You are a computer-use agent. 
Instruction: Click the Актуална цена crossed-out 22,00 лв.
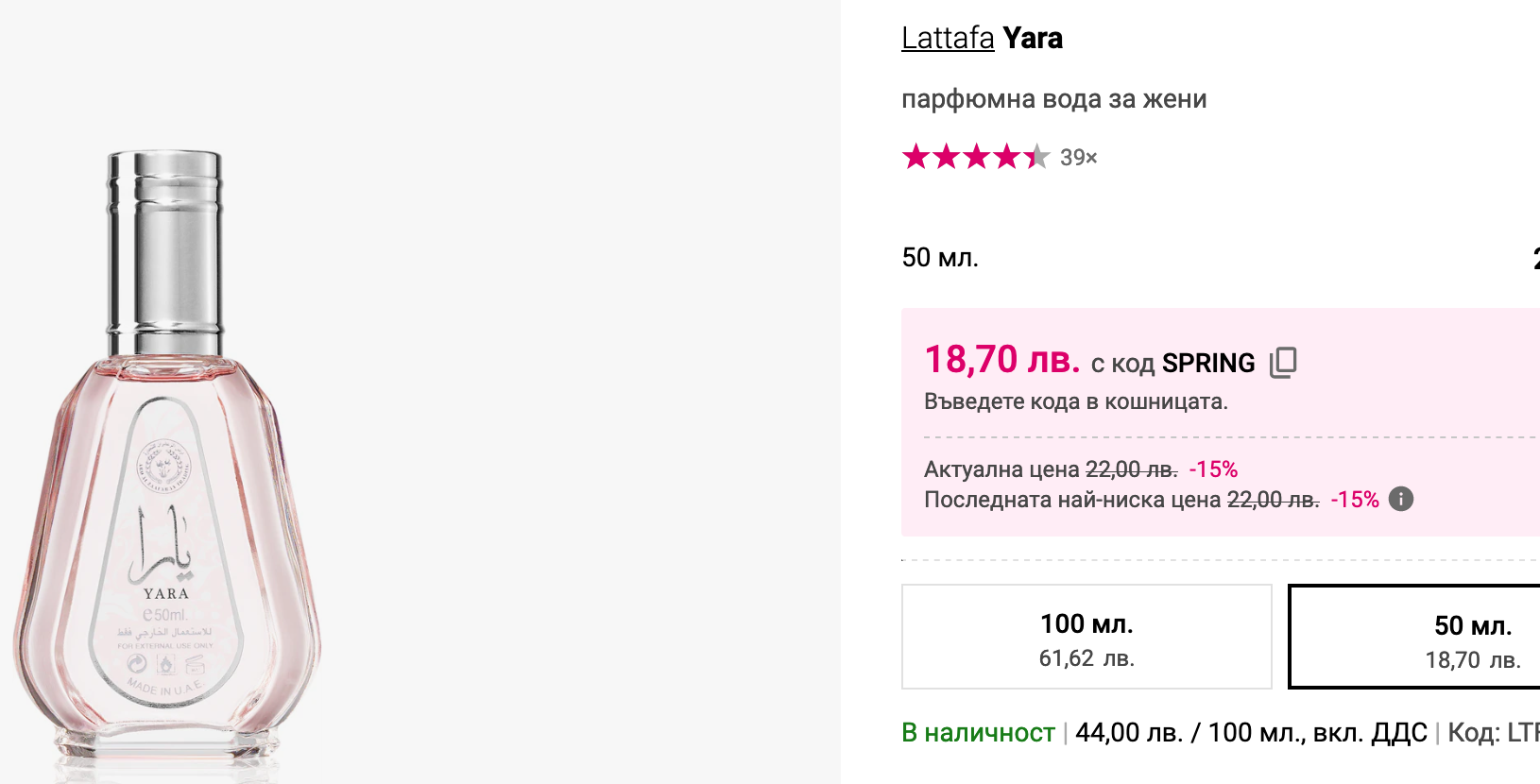pyautogui.click(x=1131, y=469)
